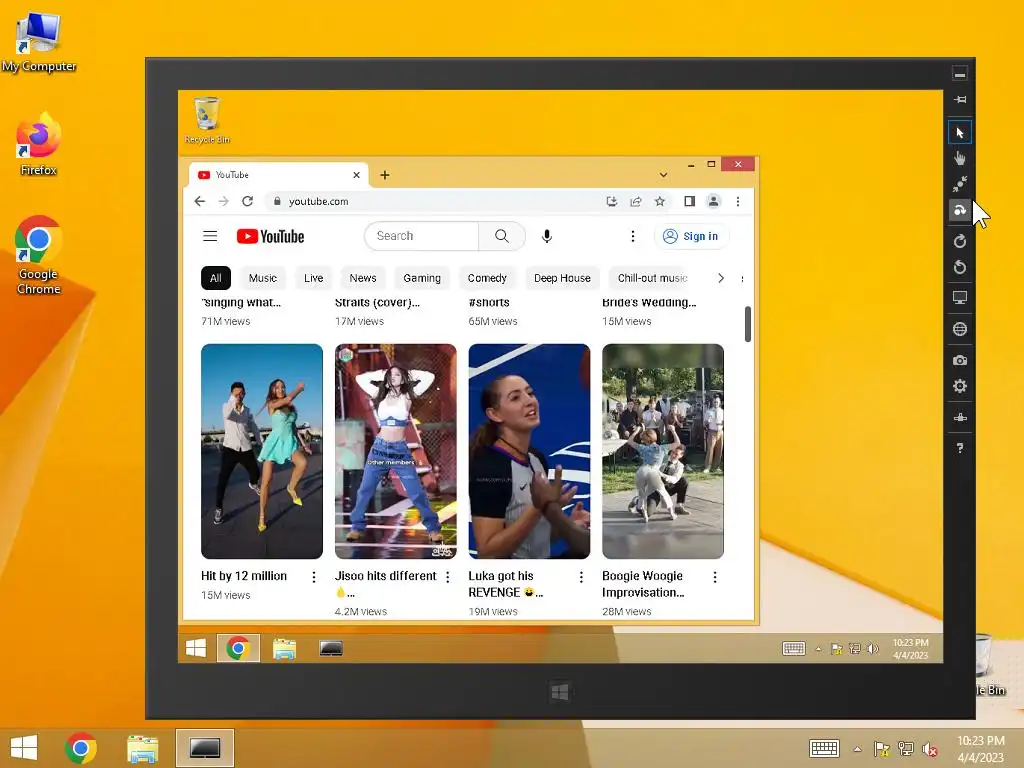Screen dimensions: 1024x768
Task: Close the YouTube tab
Action: (356, 175)
